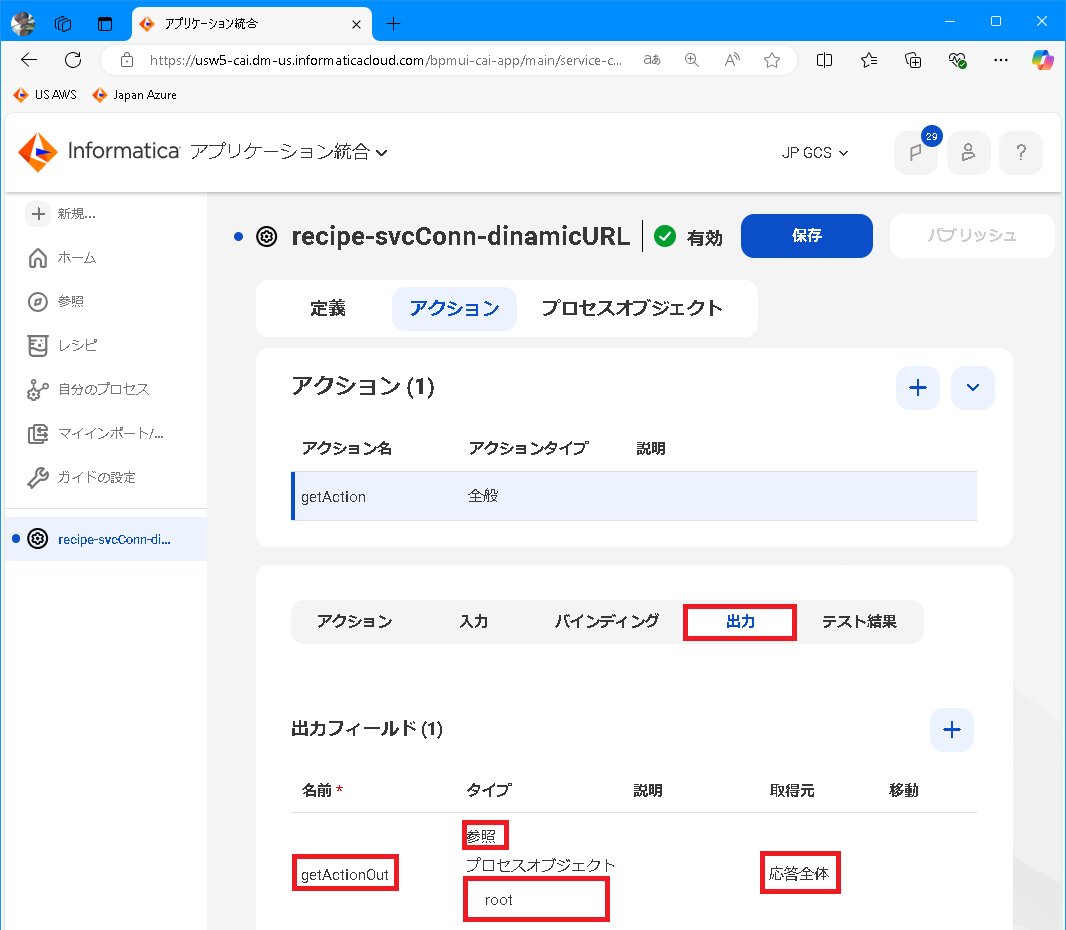Image resolution: width=1066 pixels, height=930 pixels.
Task: Open レシピ in the sidebar
Action: click(63, 345)
